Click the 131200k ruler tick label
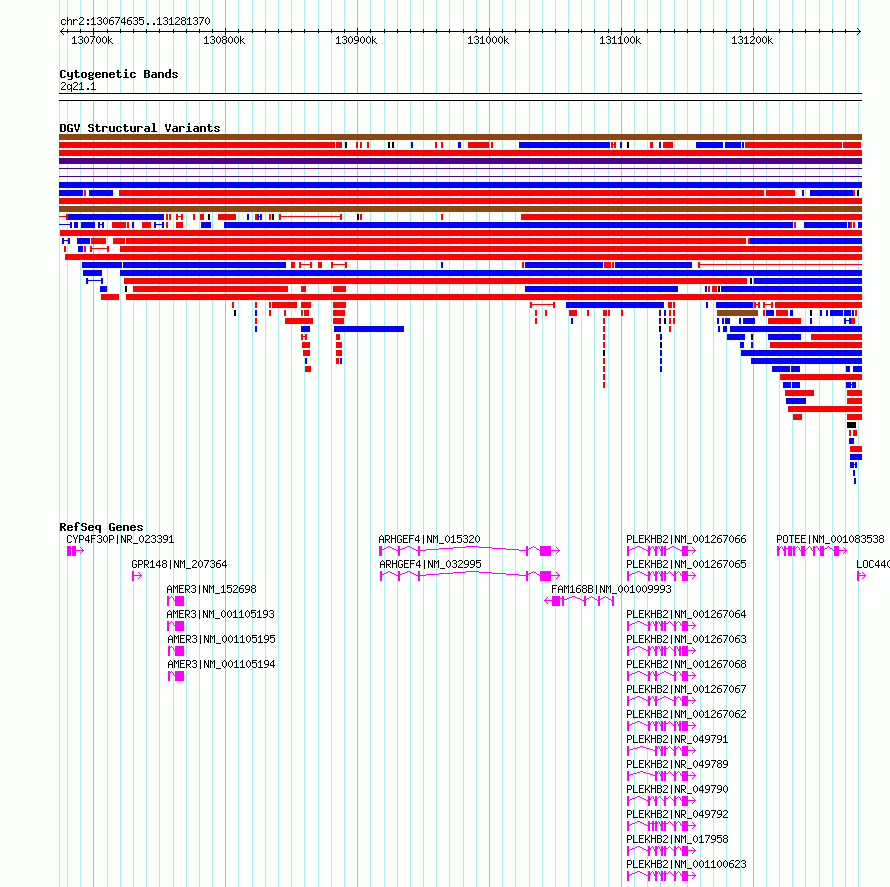This screenshot has height=887, width=890. [752, 40]
